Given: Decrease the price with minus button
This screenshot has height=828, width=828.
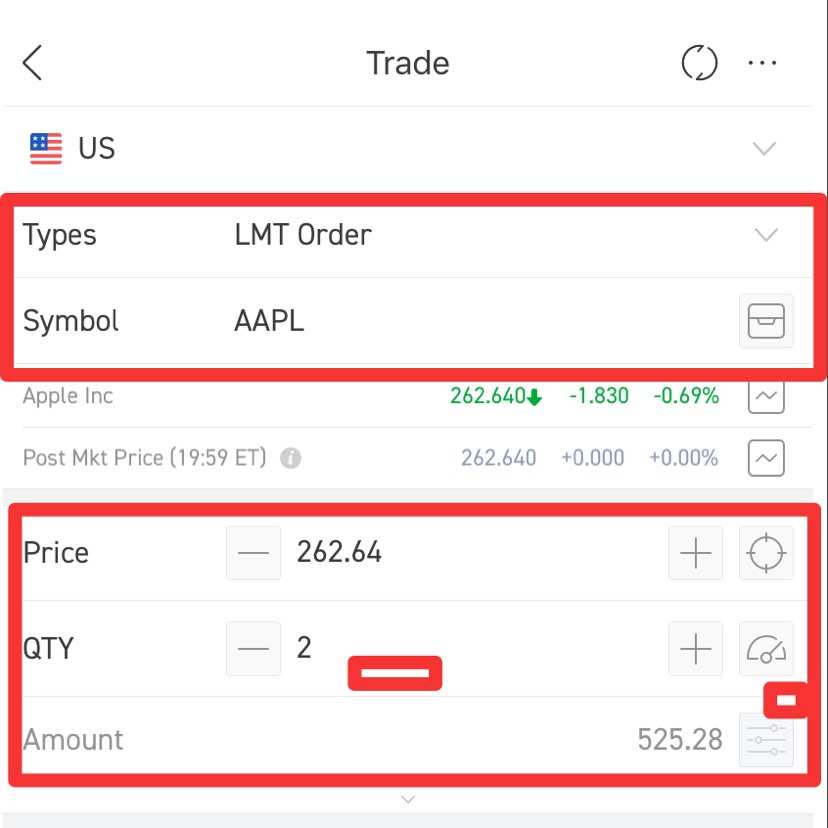Looking at the screenshot, I should pyautogui.click(x=254, y=552).
